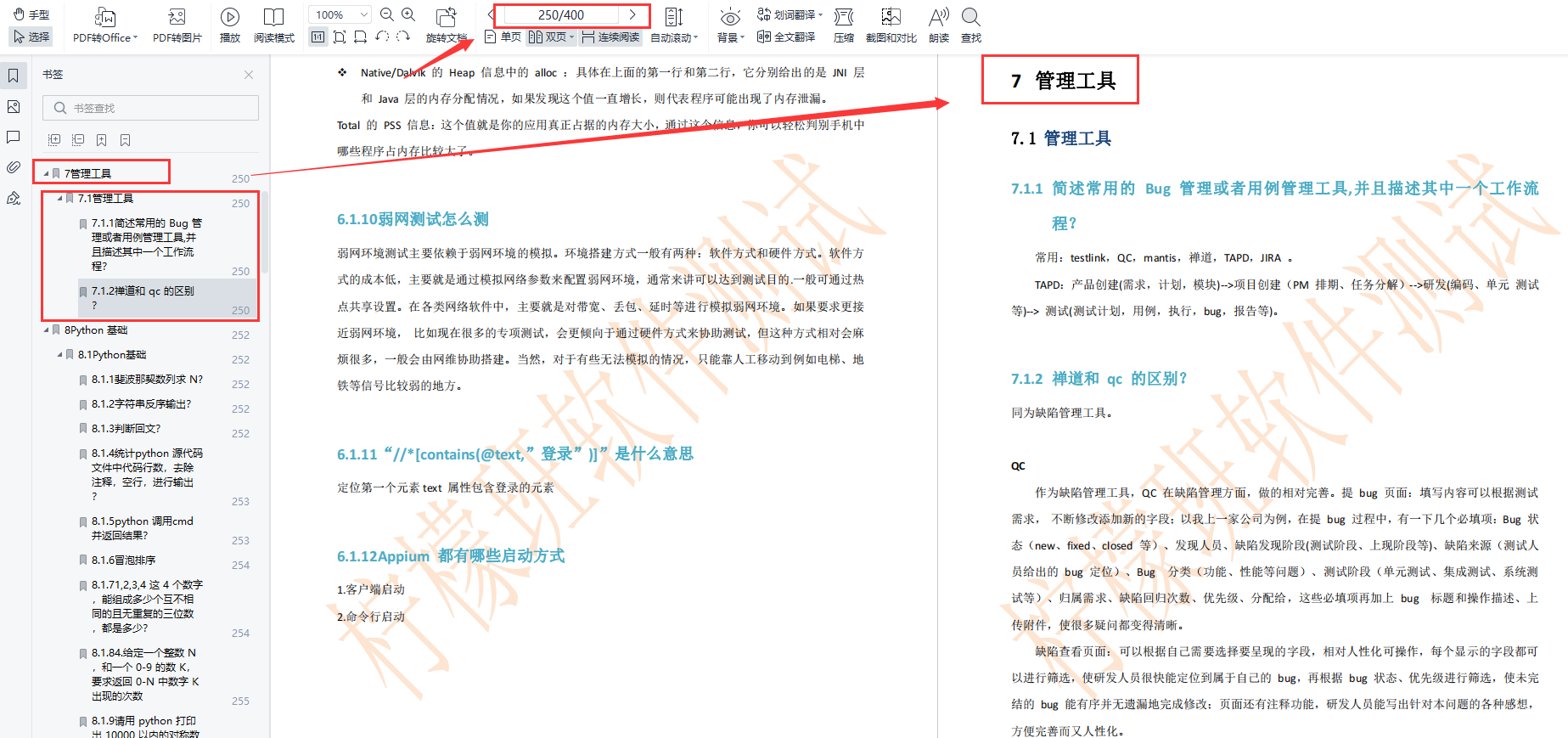Open the 100% zoom level dropdown
Screen dimensions: 1568x738
tap(340, 14)
